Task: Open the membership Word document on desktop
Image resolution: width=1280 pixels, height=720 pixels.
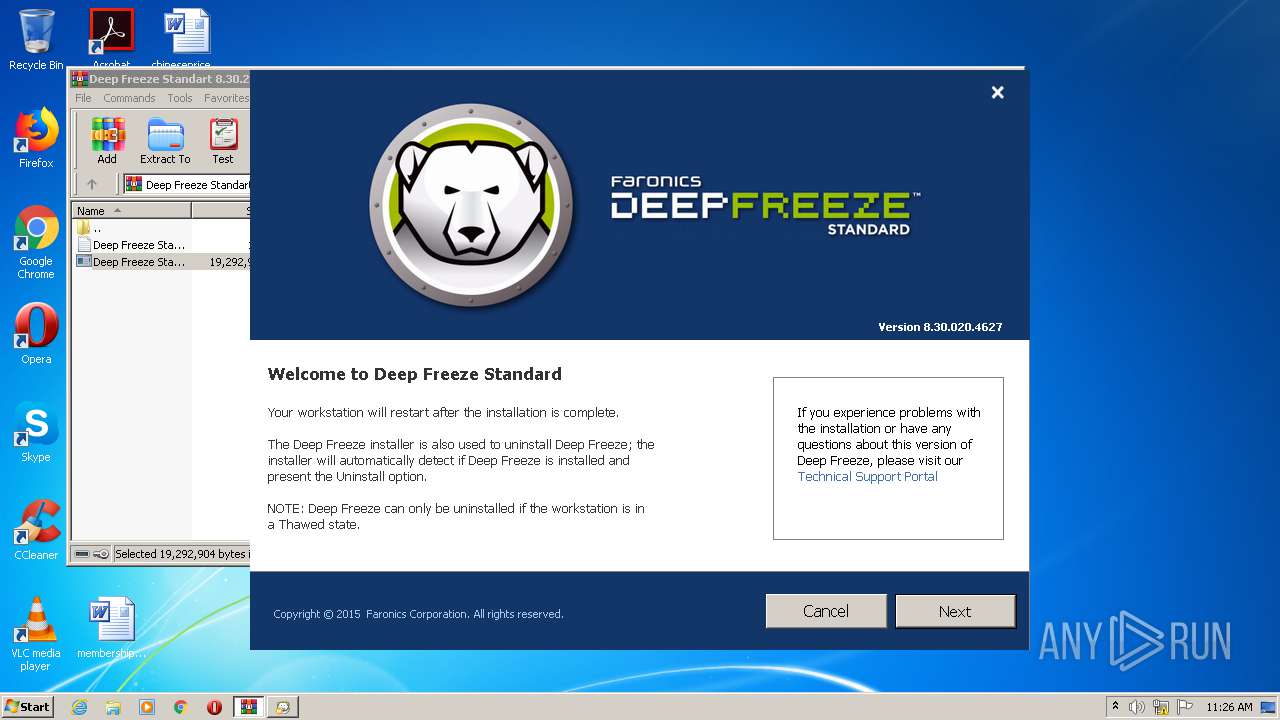Action: pos(111,628)
